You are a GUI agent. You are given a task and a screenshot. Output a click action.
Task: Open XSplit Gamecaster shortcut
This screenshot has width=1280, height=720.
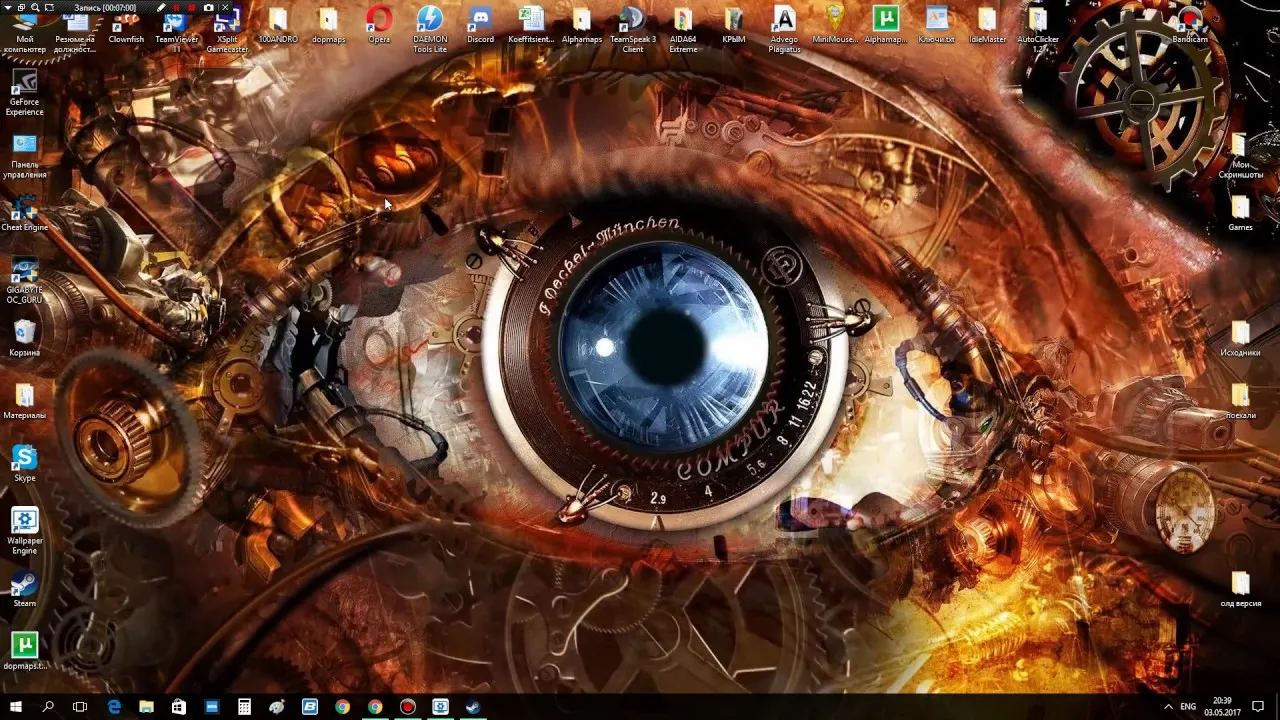pyautogui.click(x=227, y=30)
